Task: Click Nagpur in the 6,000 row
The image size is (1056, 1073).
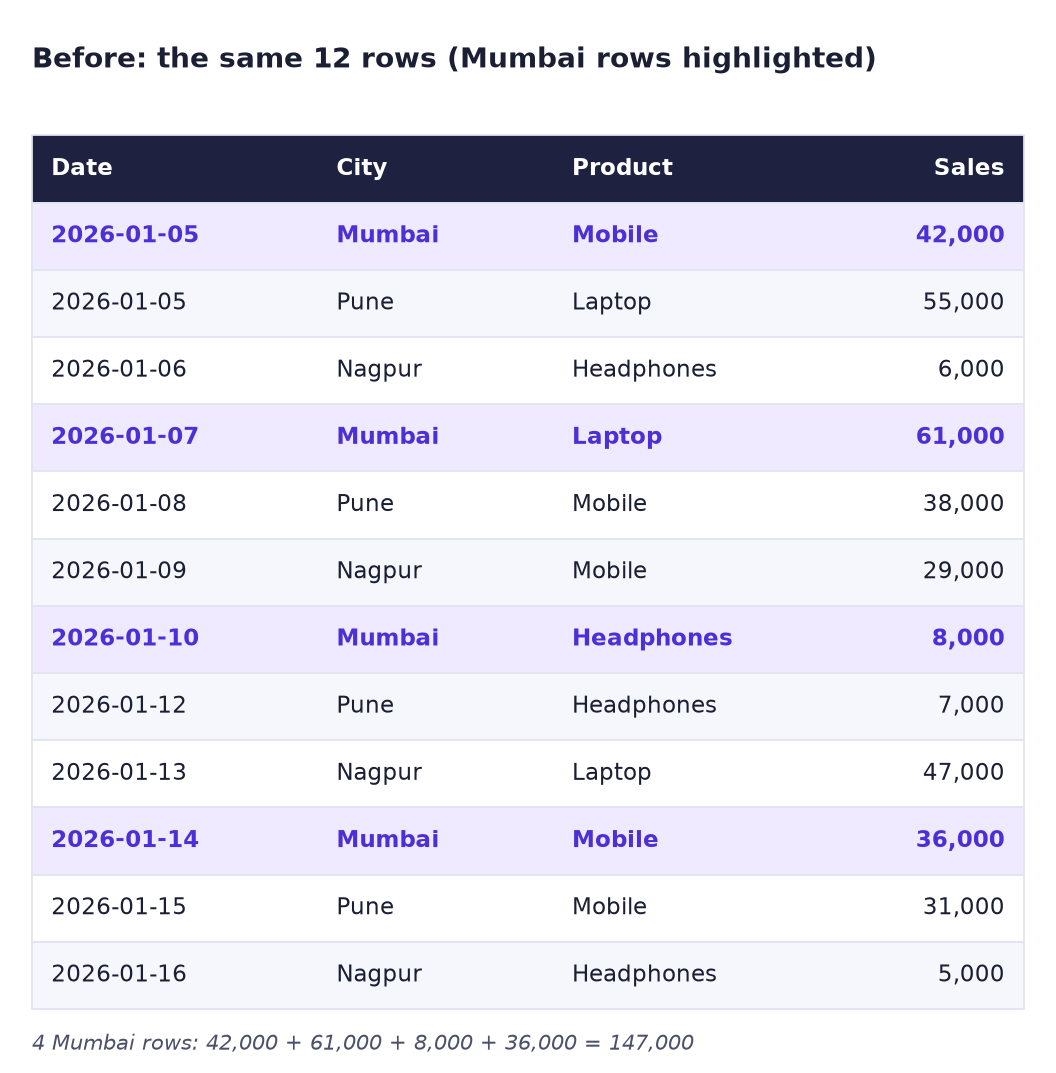Action: pos(378,370)
